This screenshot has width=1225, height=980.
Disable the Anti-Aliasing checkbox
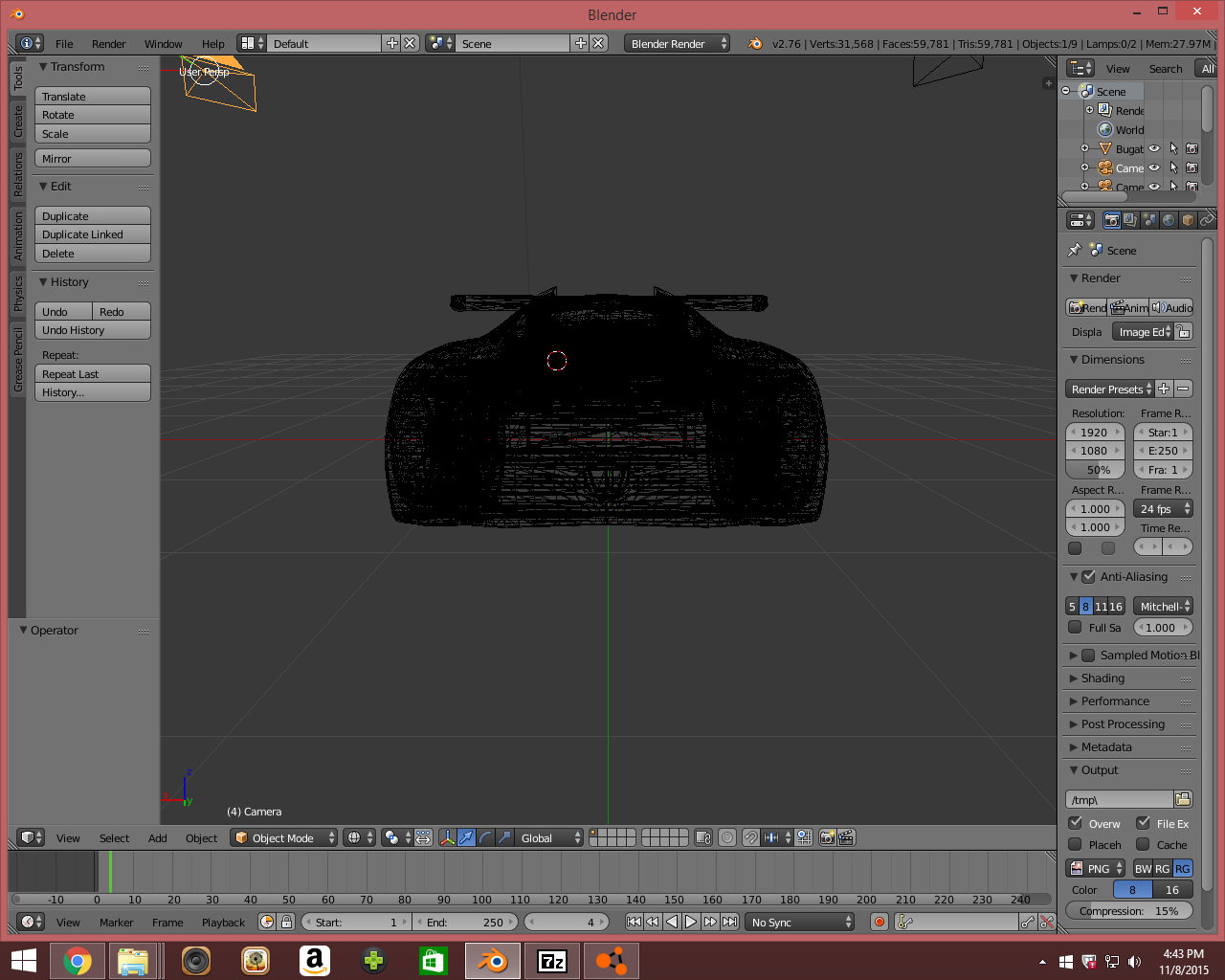(x=1088, y=577)
